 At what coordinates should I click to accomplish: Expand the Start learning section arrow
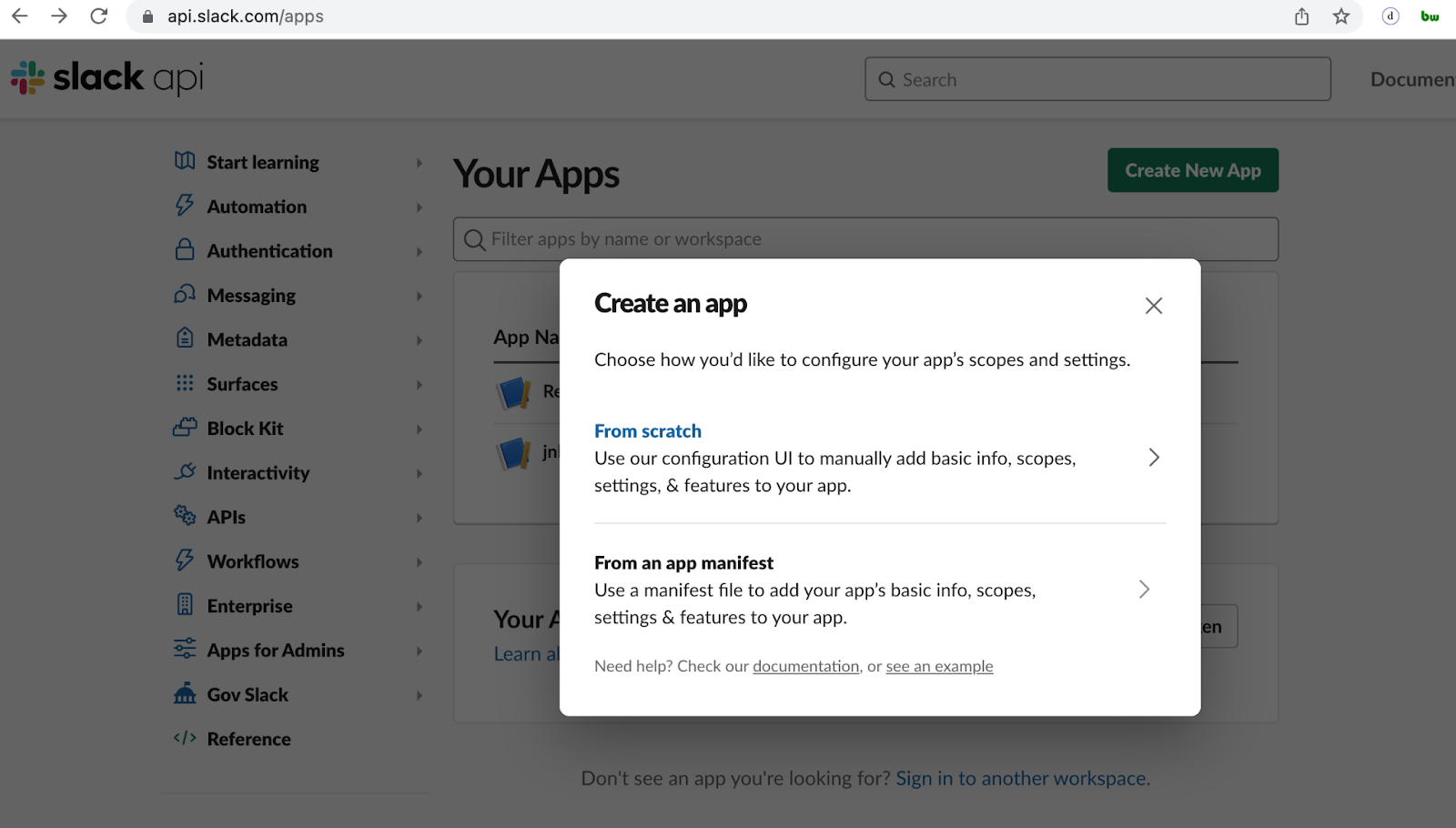(420, 163)
